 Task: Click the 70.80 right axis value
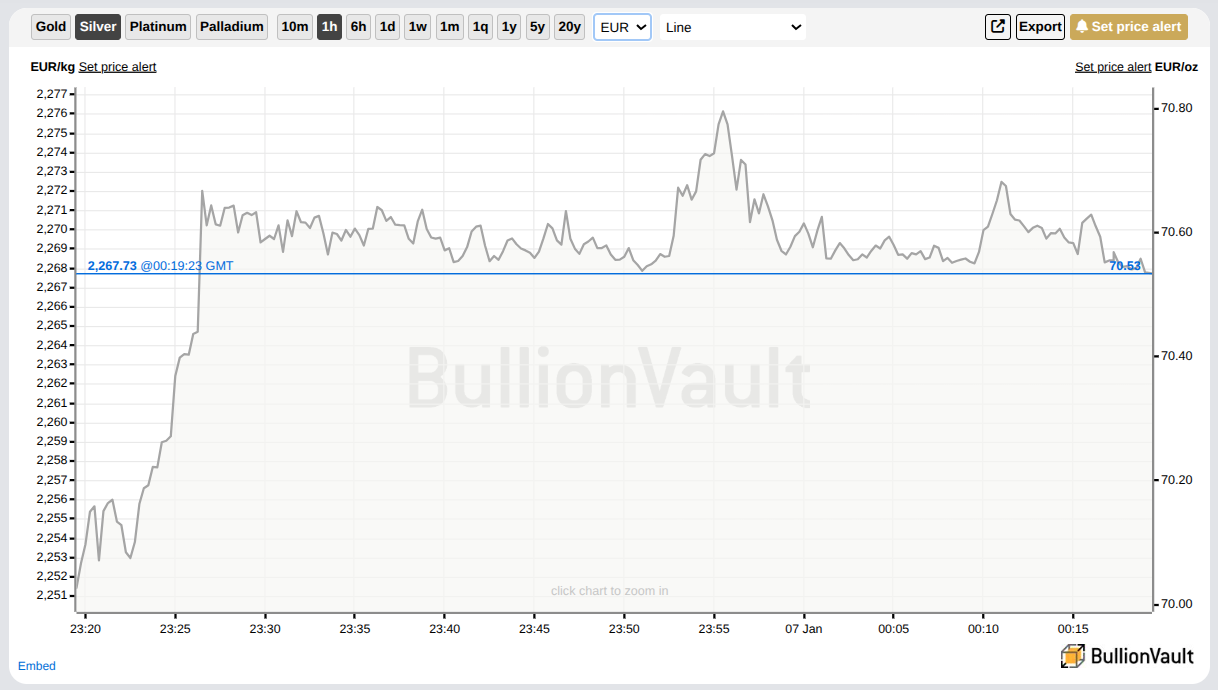click(x=1177, y=108)
